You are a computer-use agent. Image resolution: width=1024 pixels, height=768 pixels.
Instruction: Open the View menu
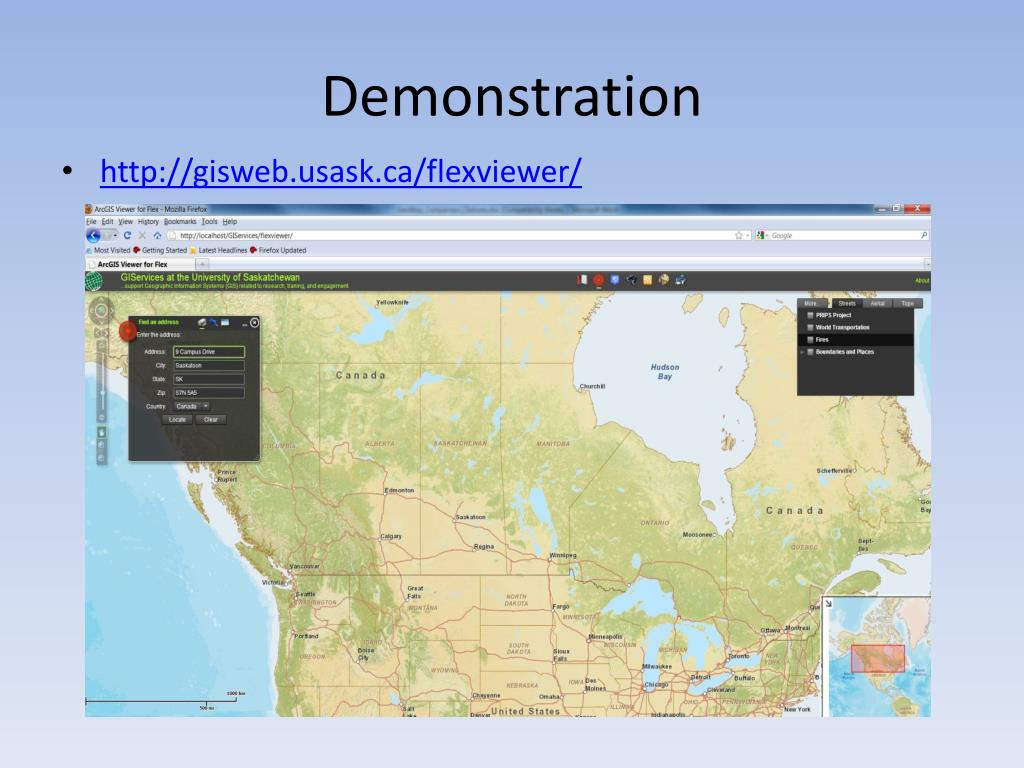125,222
